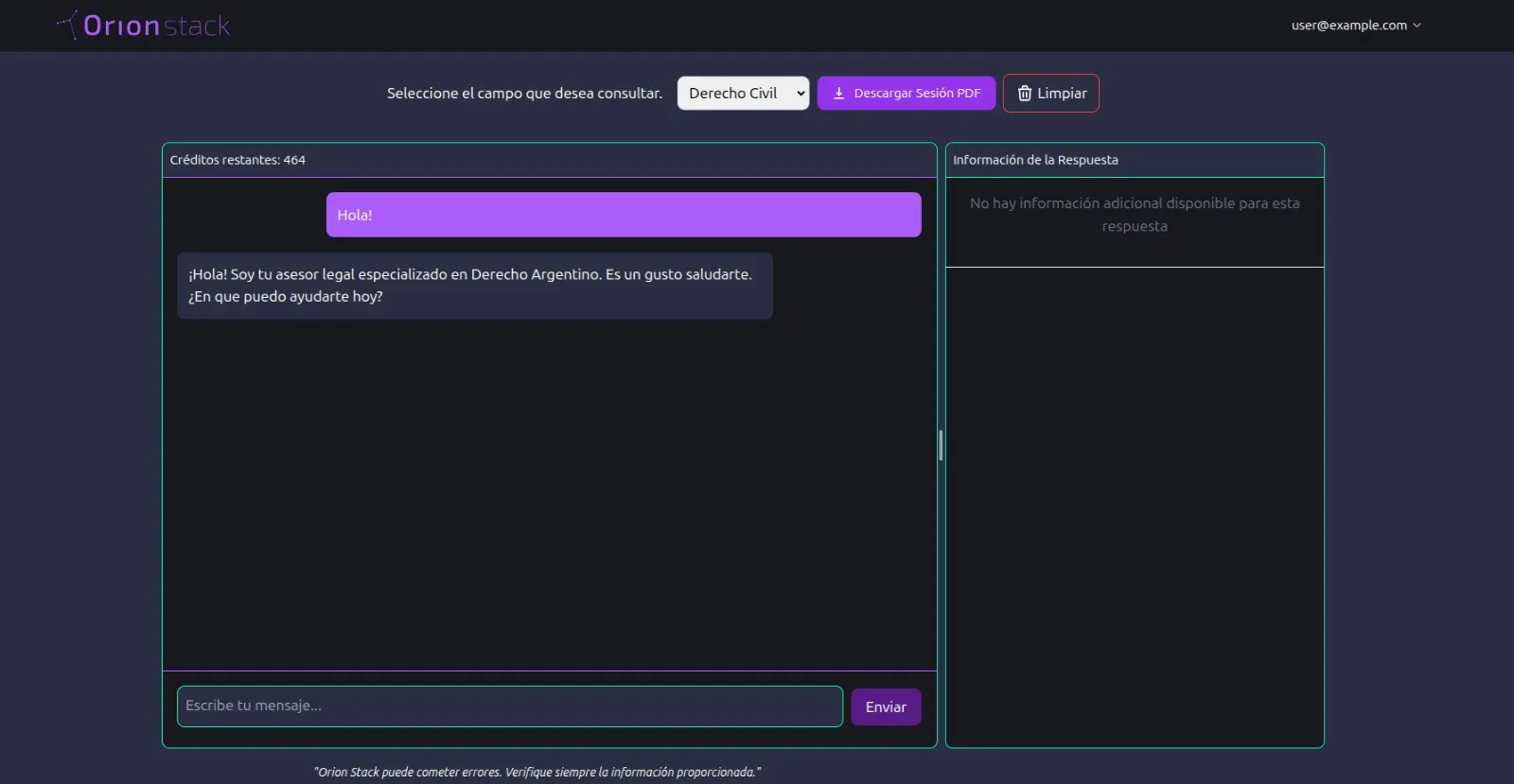The height and width of the screenshot is (784, 1514).
Task: Click the 'Créditos restantes: 464' header
Action: (x=238, y=160)
